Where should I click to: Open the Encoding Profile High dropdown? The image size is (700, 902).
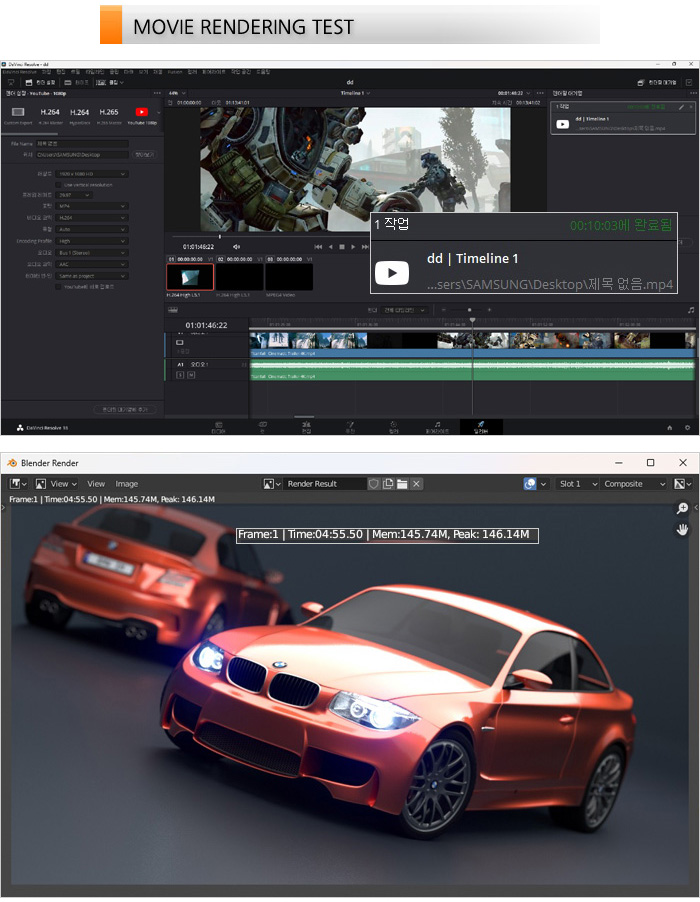[91, 241]
